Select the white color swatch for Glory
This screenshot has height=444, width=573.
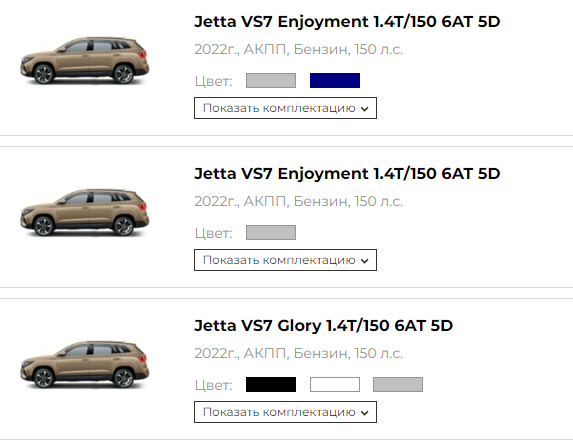point(335,384)
